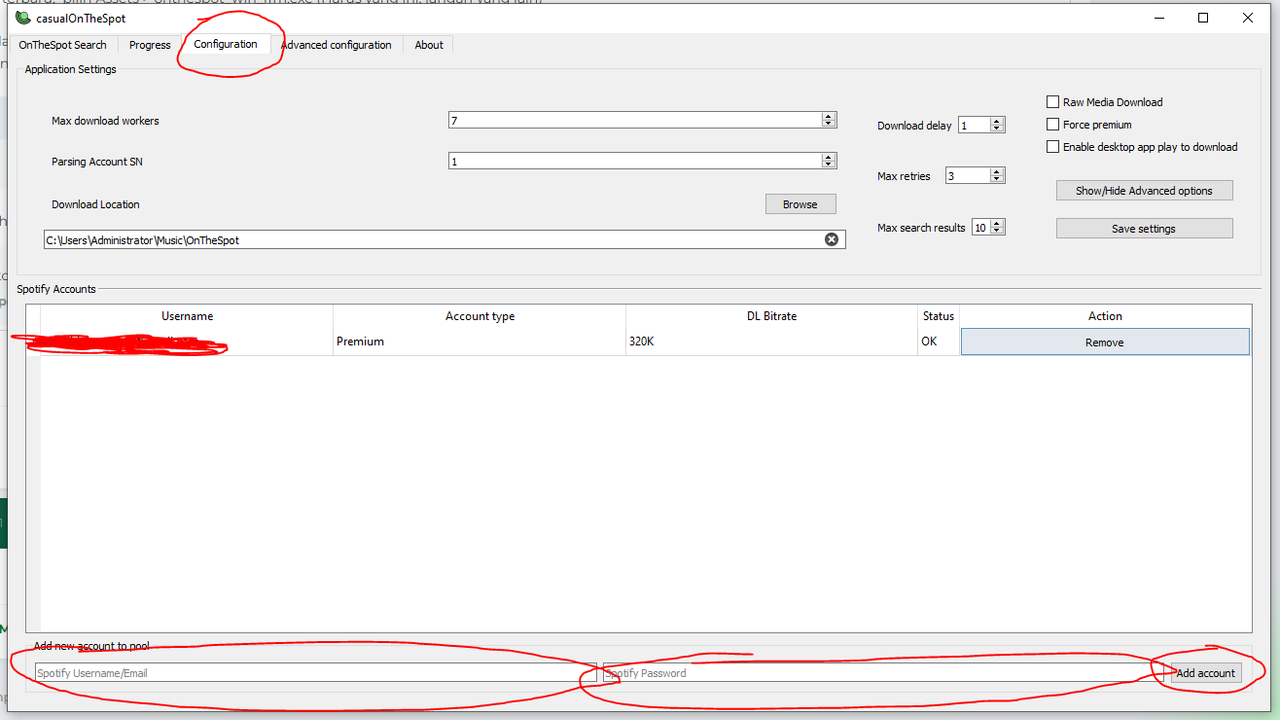1280x720 pixels.
Task: Open the OnTheSpot Search tab
Action: pyautogui.click(x=63, y=45)
